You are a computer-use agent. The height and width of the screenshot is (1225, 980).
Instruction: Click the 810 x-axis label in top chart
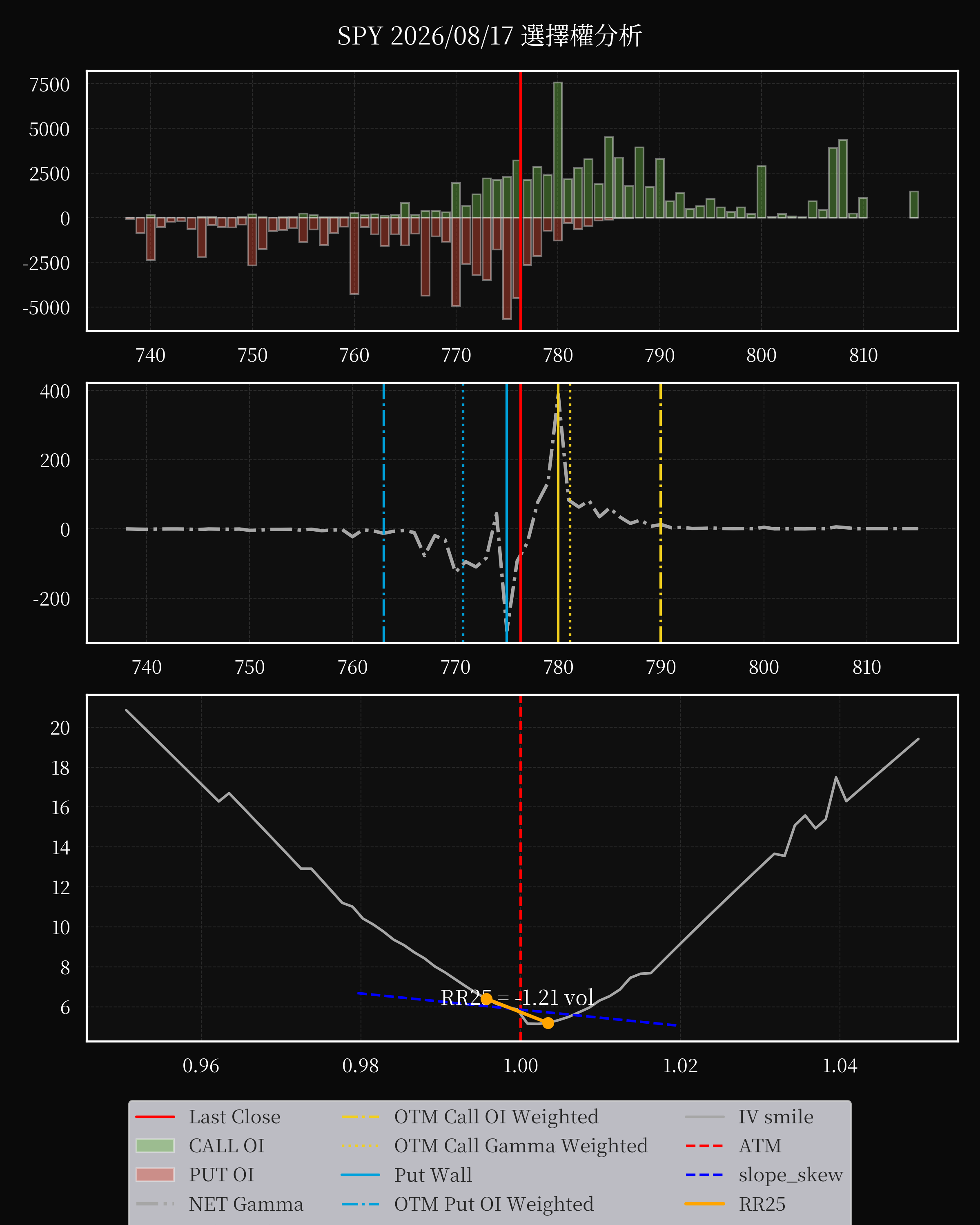pyautogui.click(x=864, y=356)
